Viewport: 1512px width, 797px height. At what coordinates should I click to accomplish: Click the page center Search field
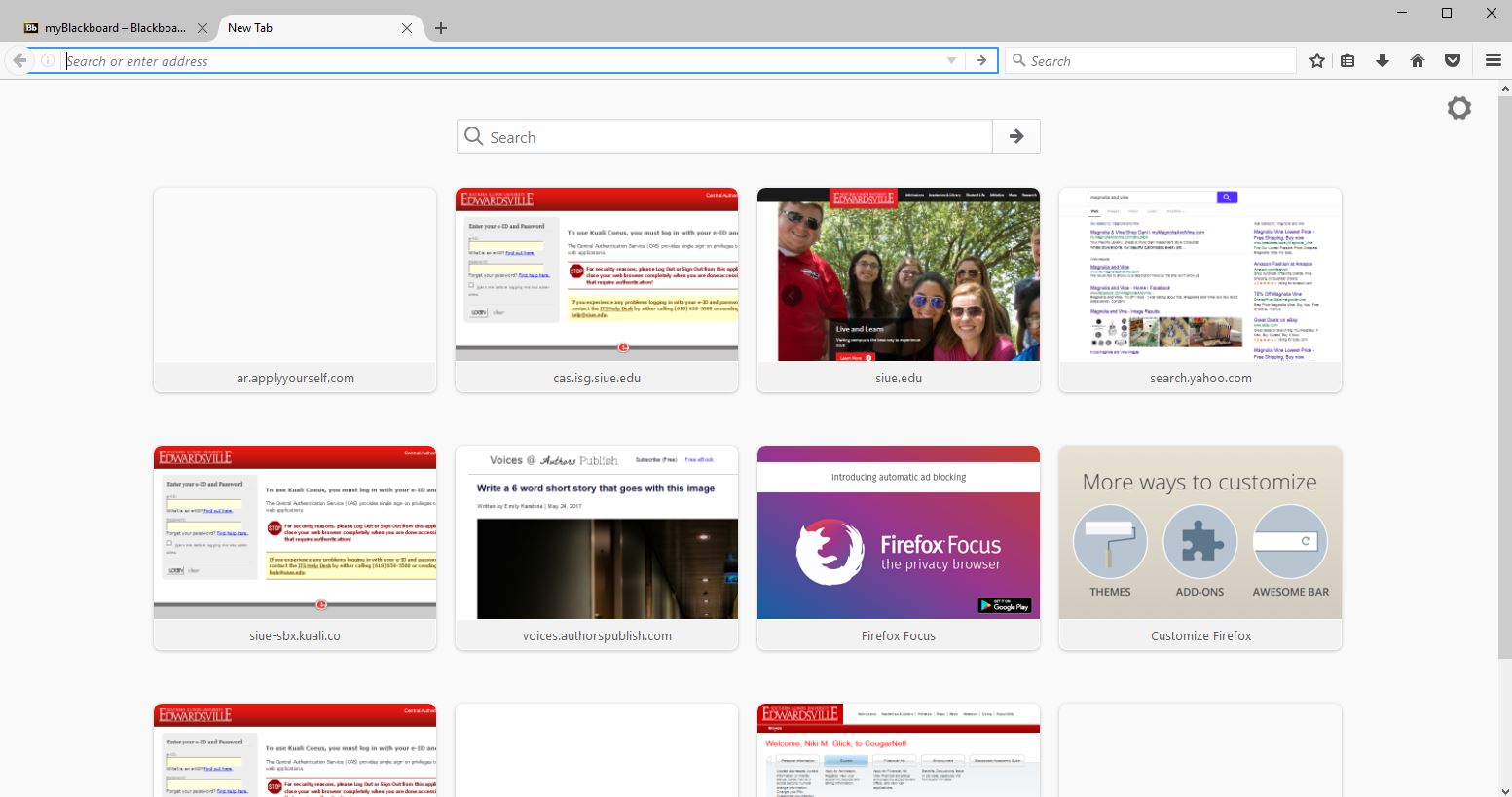(725, 136)
